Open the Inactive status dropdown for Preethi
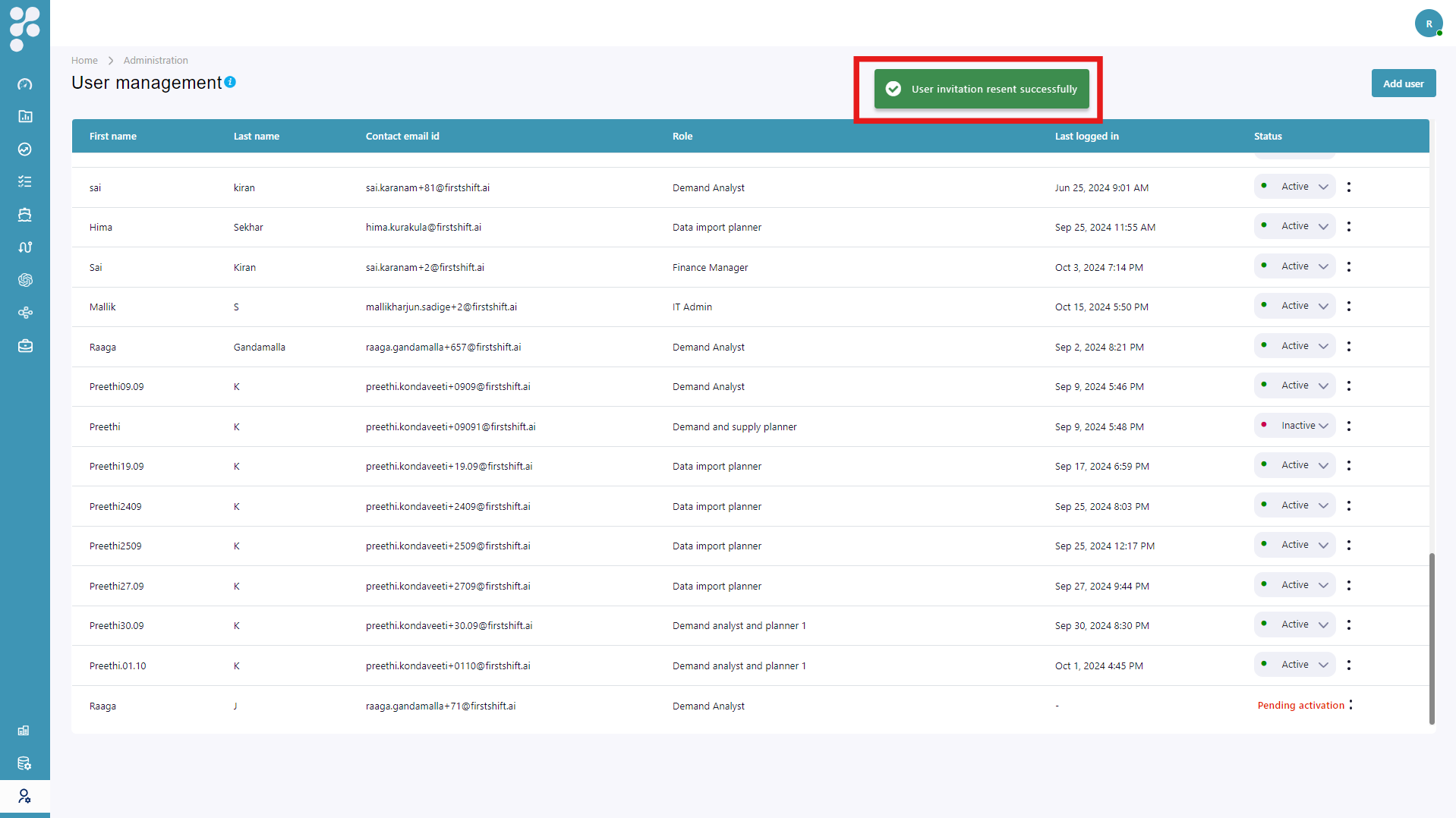This screenshot has width=1456, height=818. click(x=1294, y=426)
